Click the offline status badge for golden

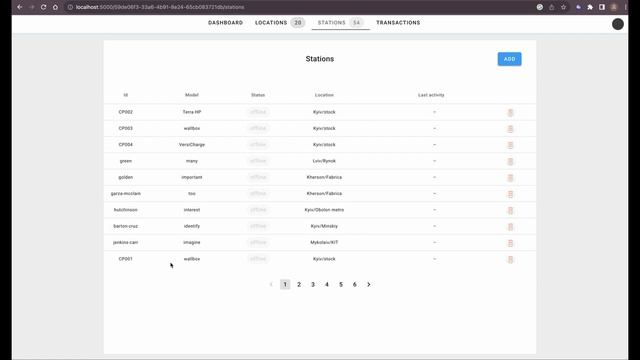click(x=258, y=177)
